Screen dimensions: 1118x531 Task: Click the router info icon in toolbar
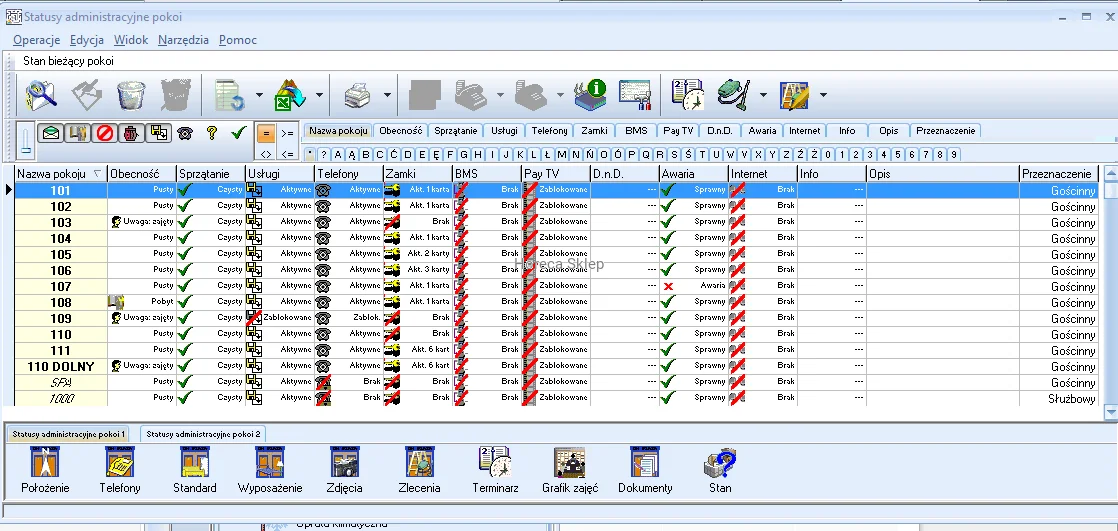click(590, 96)
